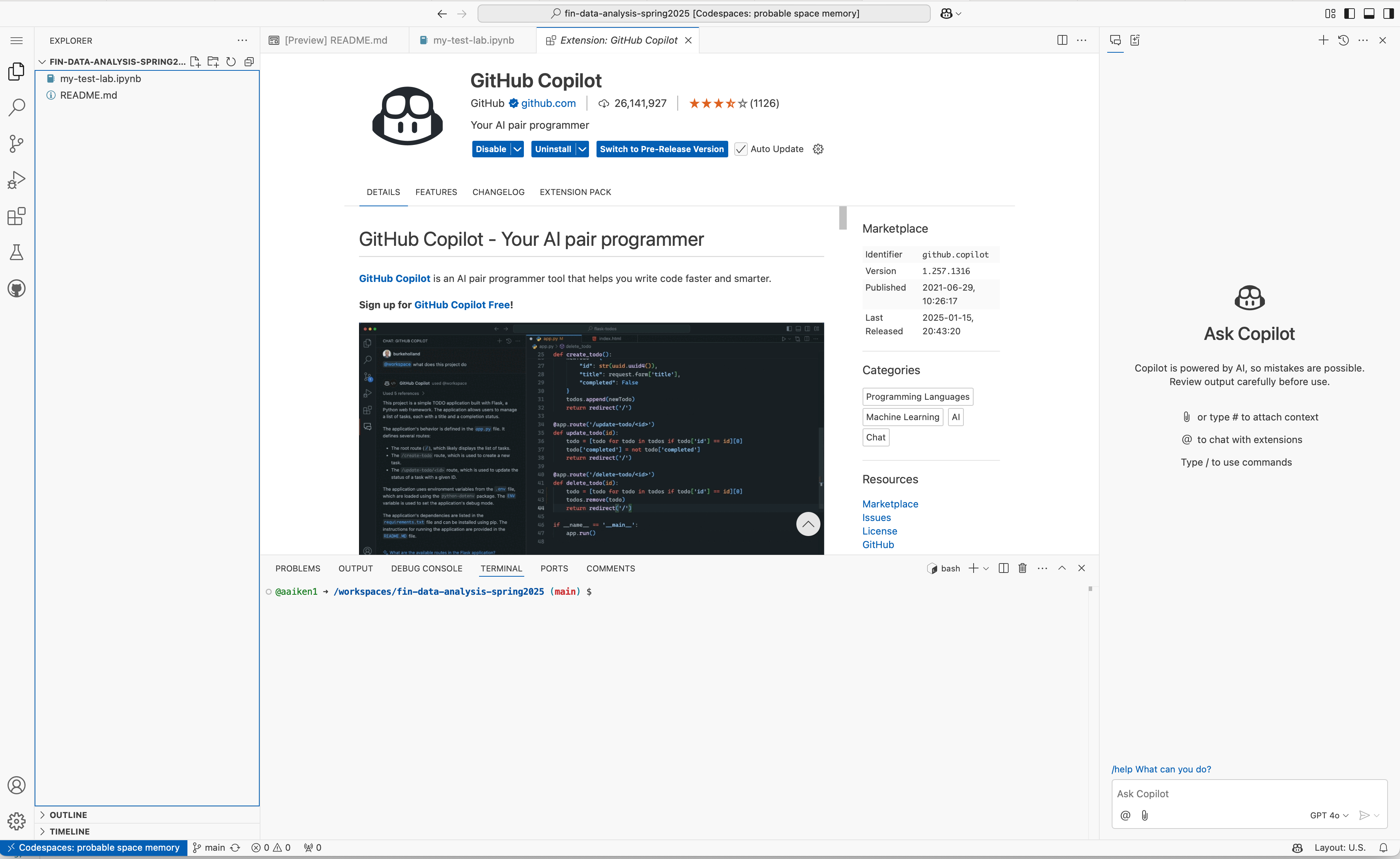
Task: Attach context with paperclip in chat input
Action: [1144, 815]
